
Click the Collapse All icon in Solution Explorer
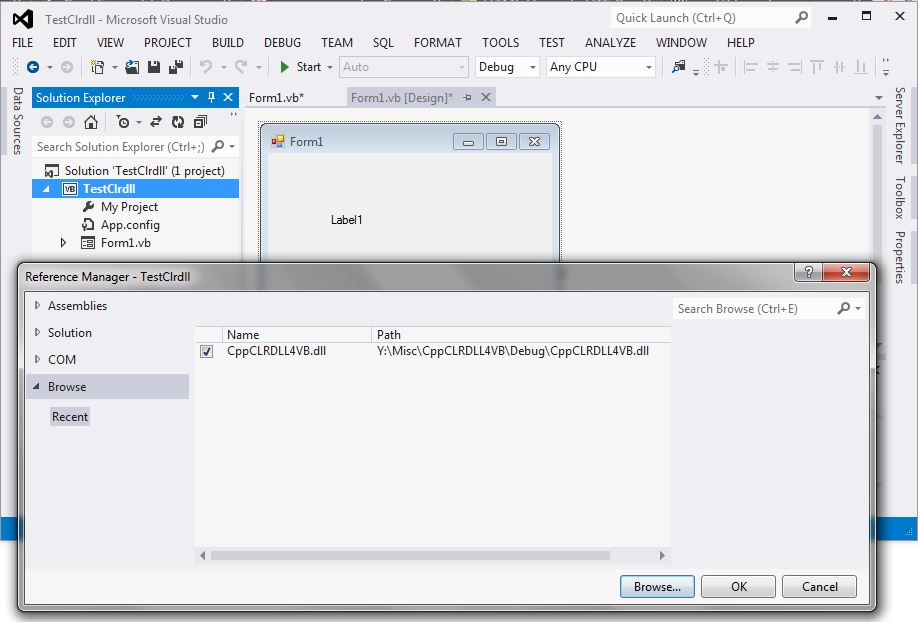[198, 121]
